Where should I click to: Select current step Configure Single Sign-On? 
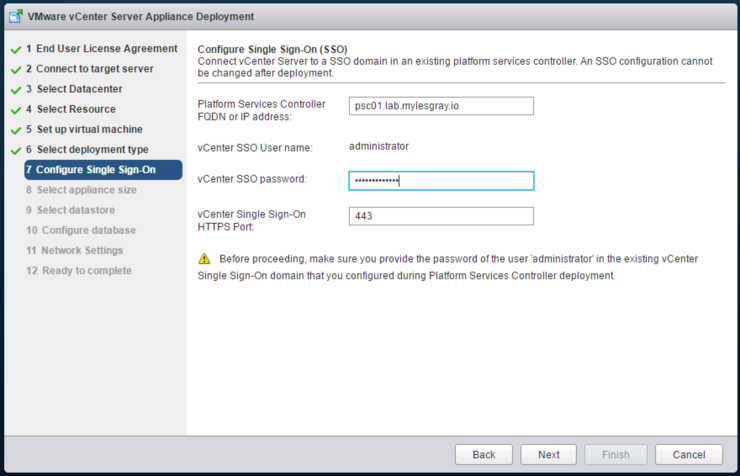[103, 170]
